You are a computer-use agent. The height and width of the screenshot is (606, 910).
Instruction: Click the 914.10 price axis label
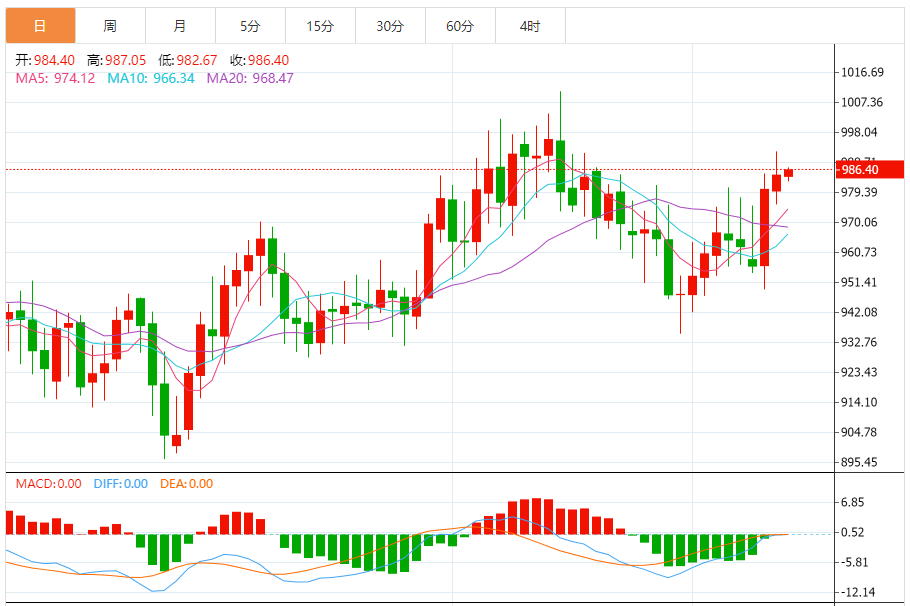860,402
